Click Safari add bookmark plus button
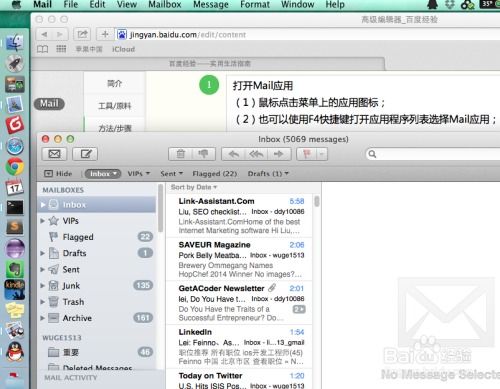Screen dimensions: 500x389 (105, 34)
